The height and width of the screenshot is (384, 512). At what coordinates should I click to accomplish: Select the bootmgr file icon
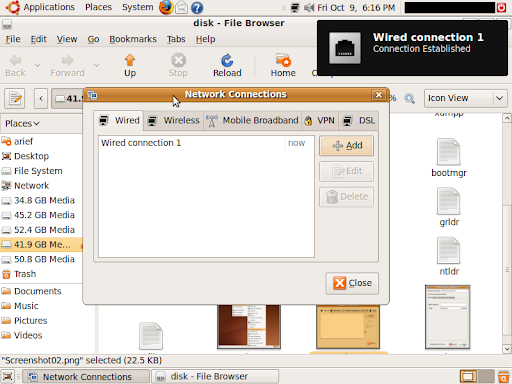click(449, 152)
